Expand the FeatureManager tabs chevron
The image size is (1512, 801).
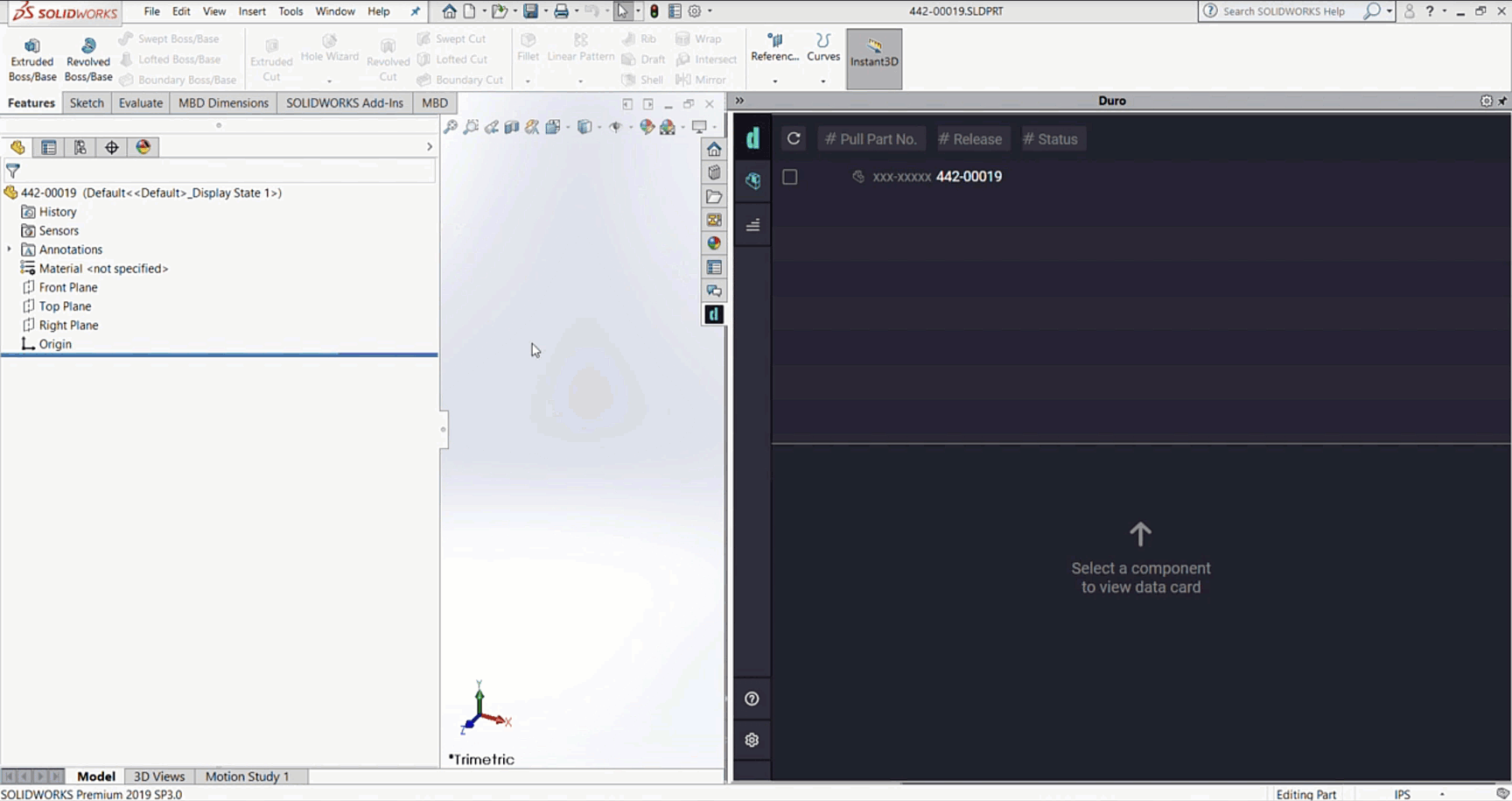tap(430, 147)
